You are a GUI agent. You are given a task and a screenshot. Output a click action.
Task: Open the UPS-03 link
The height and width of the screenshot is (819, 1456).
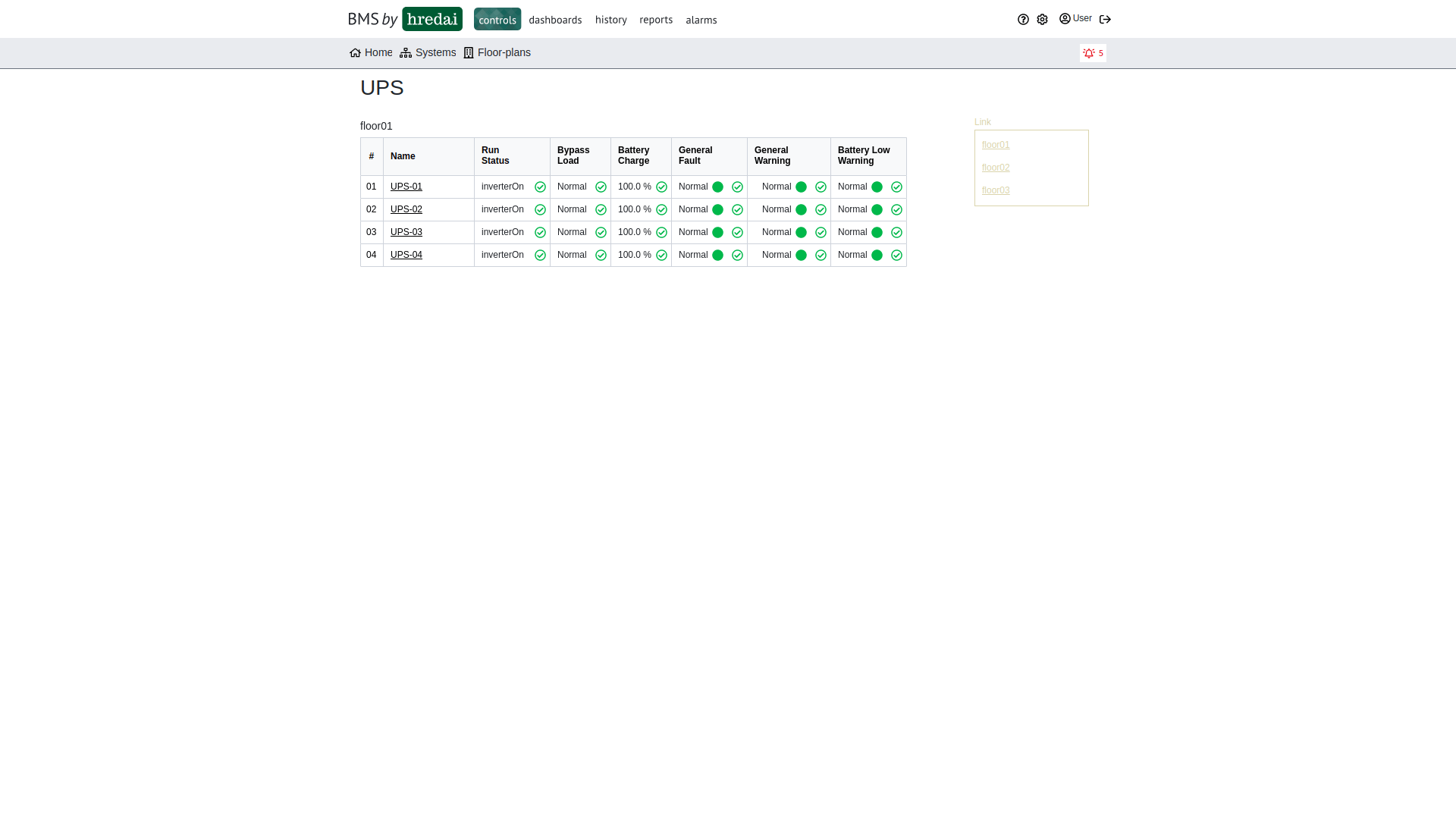pyautogui.click(x=406, y=232)
